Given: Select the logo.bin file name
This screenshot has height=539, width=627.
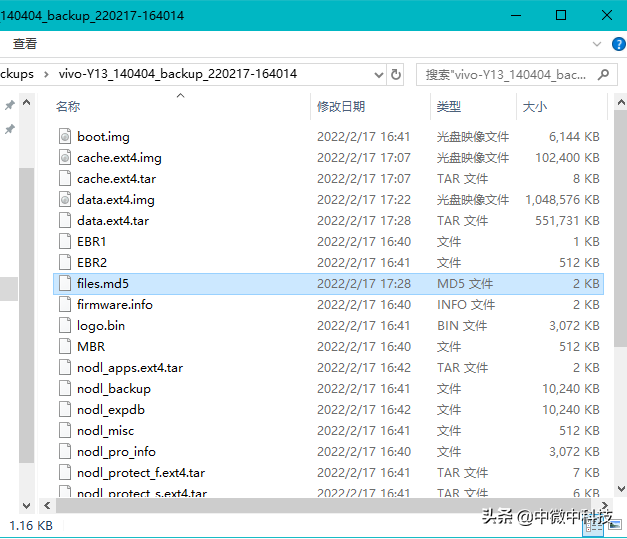Looking at the screenshot, I should point(101,326).
